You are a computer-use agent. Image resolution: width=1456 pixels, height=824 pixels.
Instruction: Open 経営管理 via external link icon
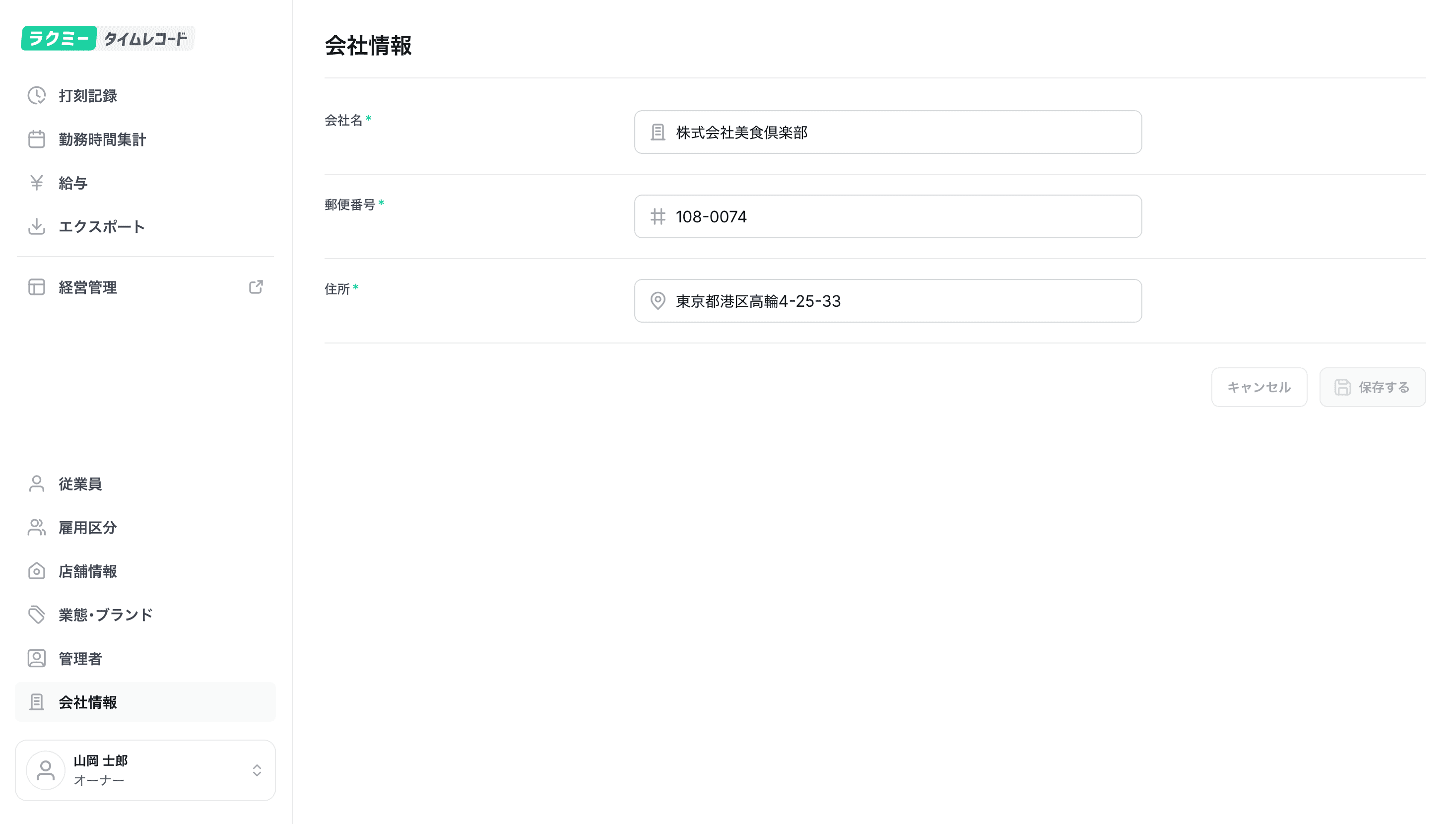(256, 287)
